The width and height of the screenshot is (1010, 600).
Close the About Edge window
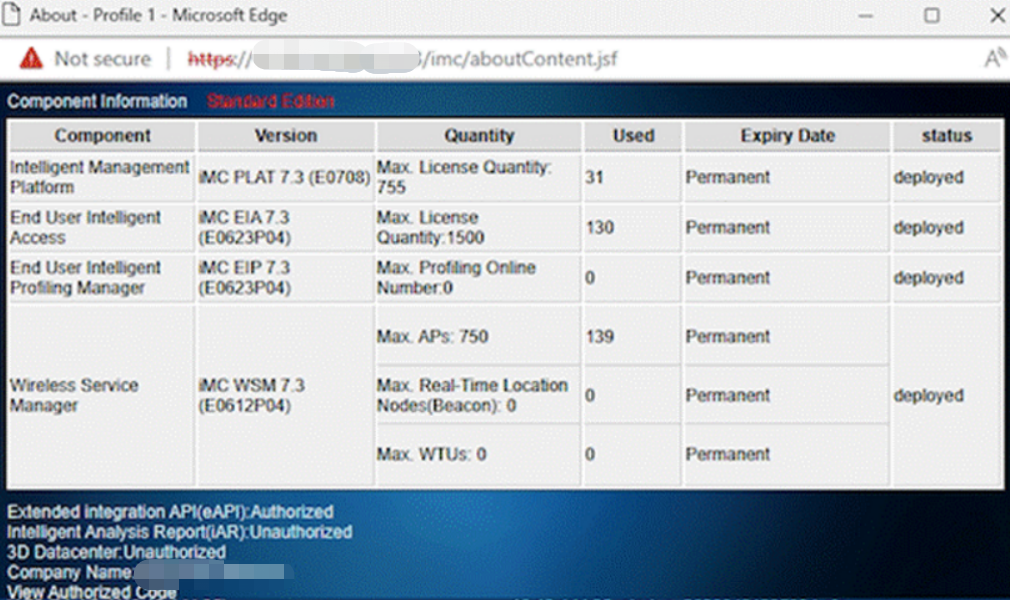[x=997, y=15]
